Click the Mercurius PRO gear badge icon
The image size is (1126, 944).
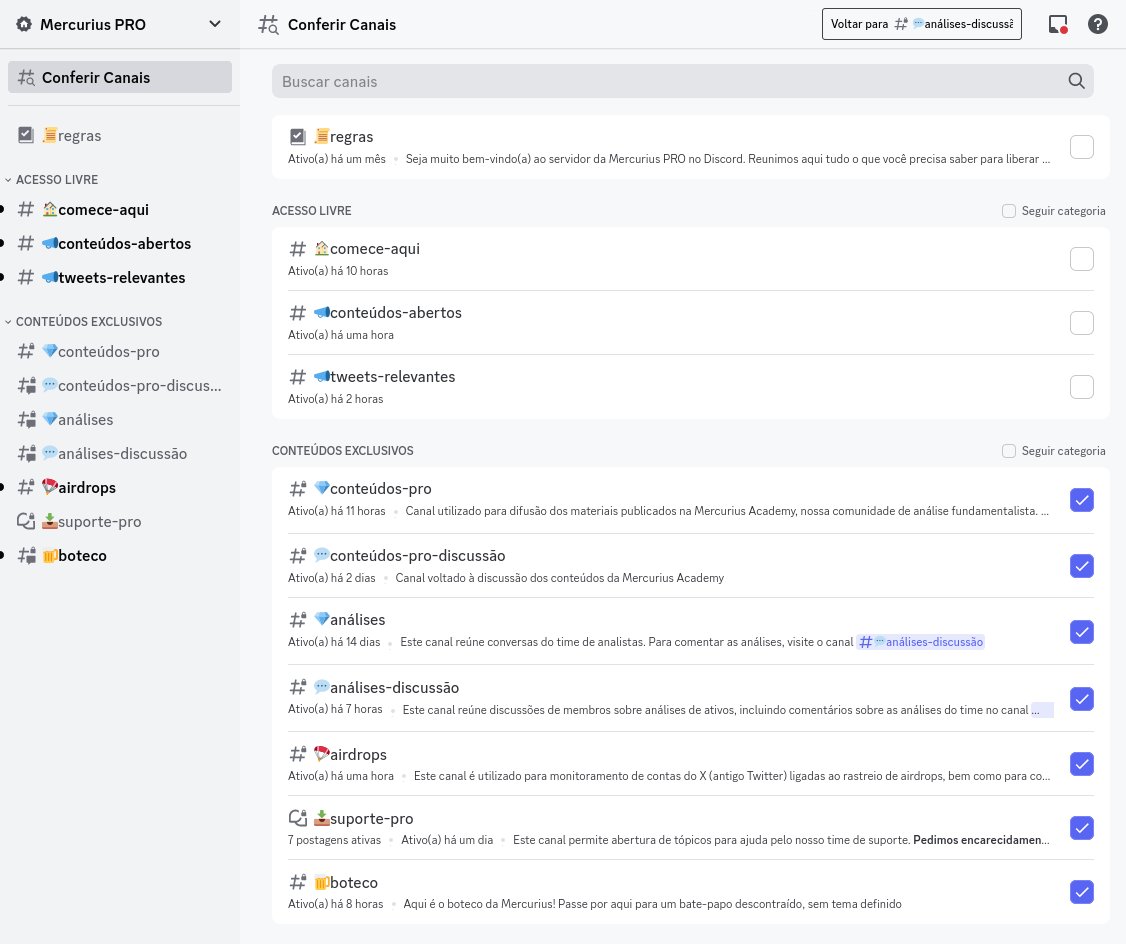24,24
